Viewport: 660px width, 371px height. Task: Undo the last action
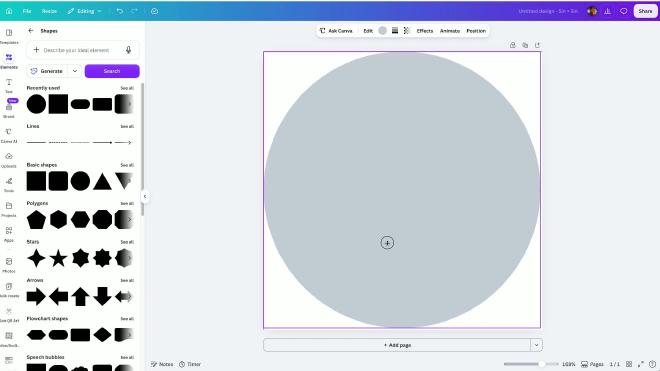tap(120, 11)
